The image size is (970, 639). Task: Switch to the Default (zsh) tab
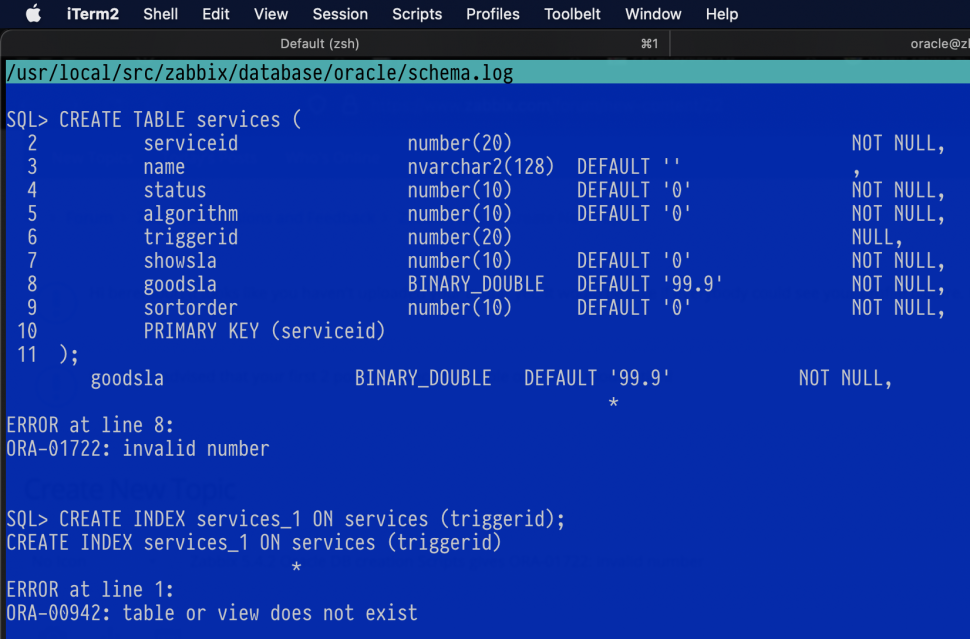pyautogui.click(x=320, y=43)
